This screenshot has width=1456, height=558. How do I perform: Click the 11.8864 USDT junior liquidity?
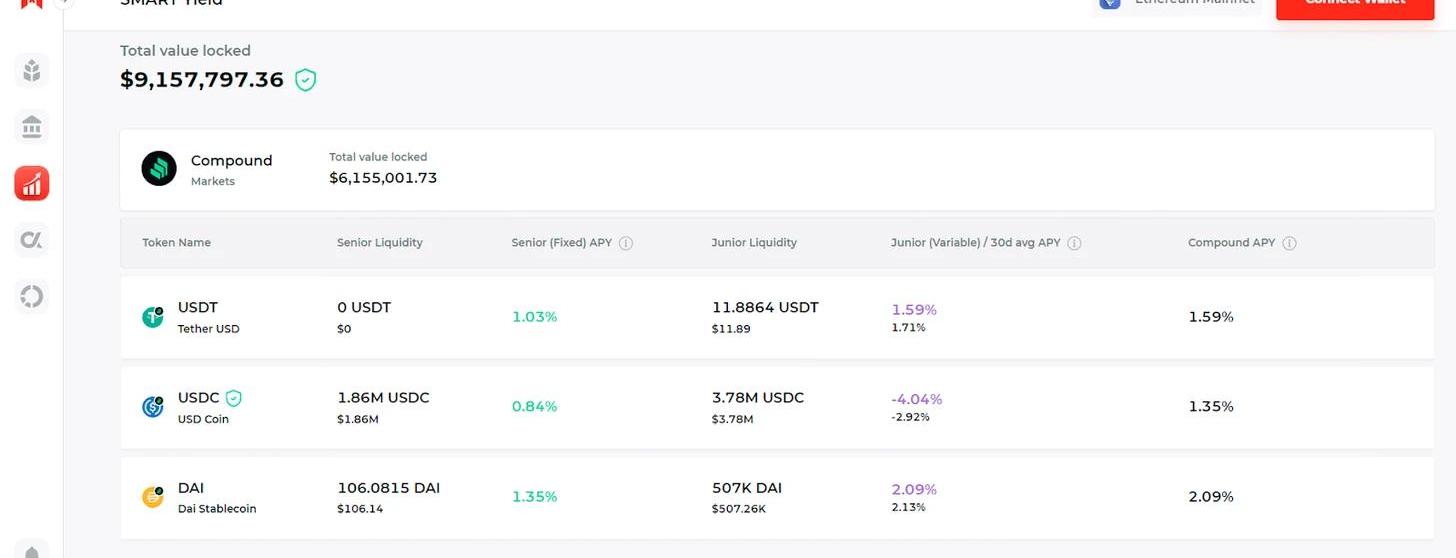point(765,308)
